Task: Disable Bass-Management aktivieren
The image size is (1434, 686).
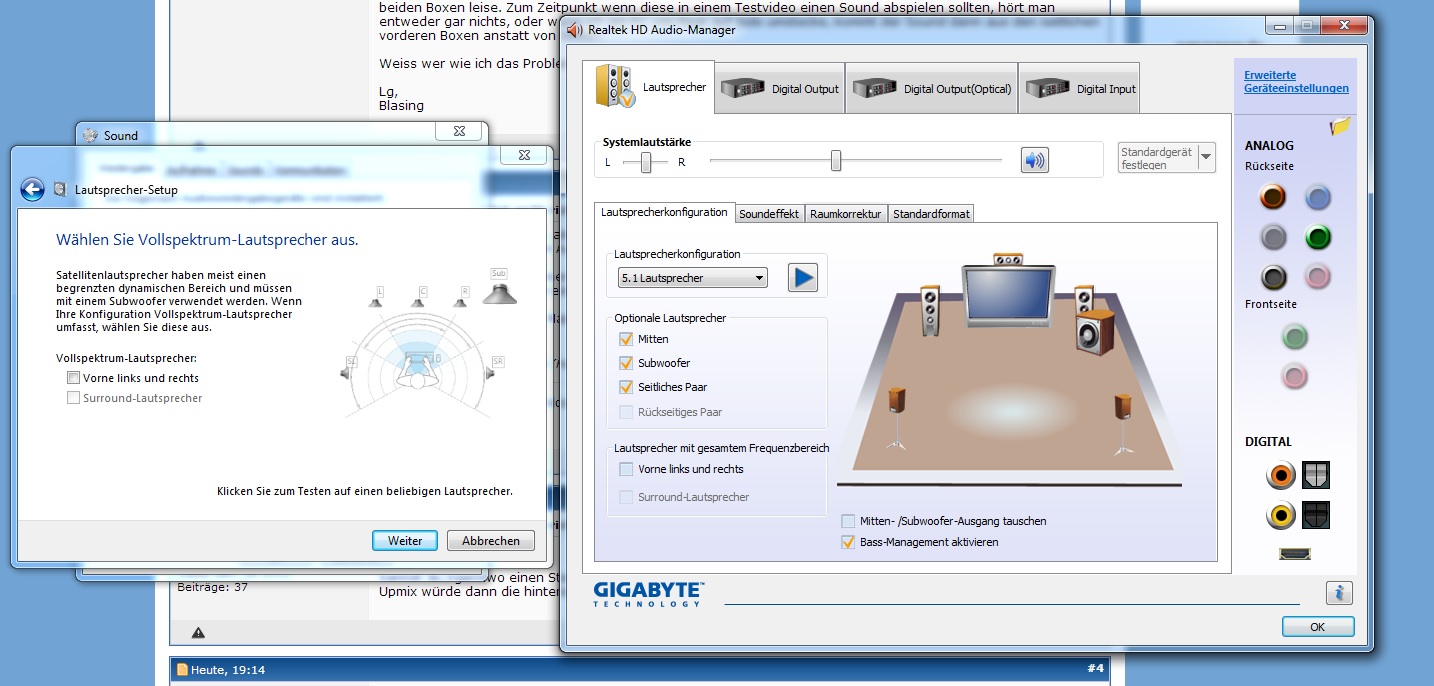Action: tap(848, 542)
